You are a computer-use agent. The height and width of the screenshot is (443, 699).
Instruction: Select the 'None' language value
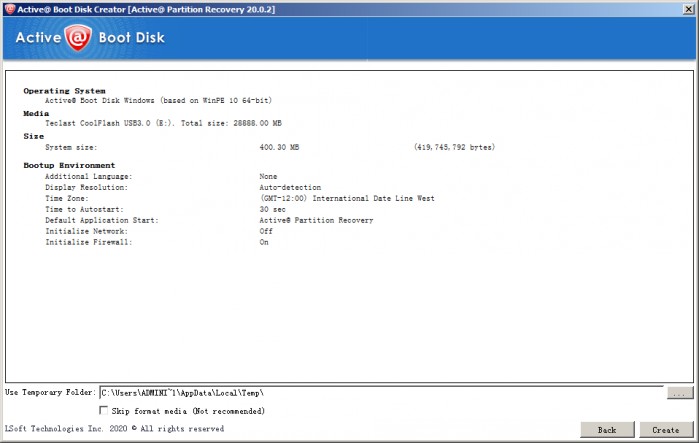pyautogui.click(x=268, y=176)
